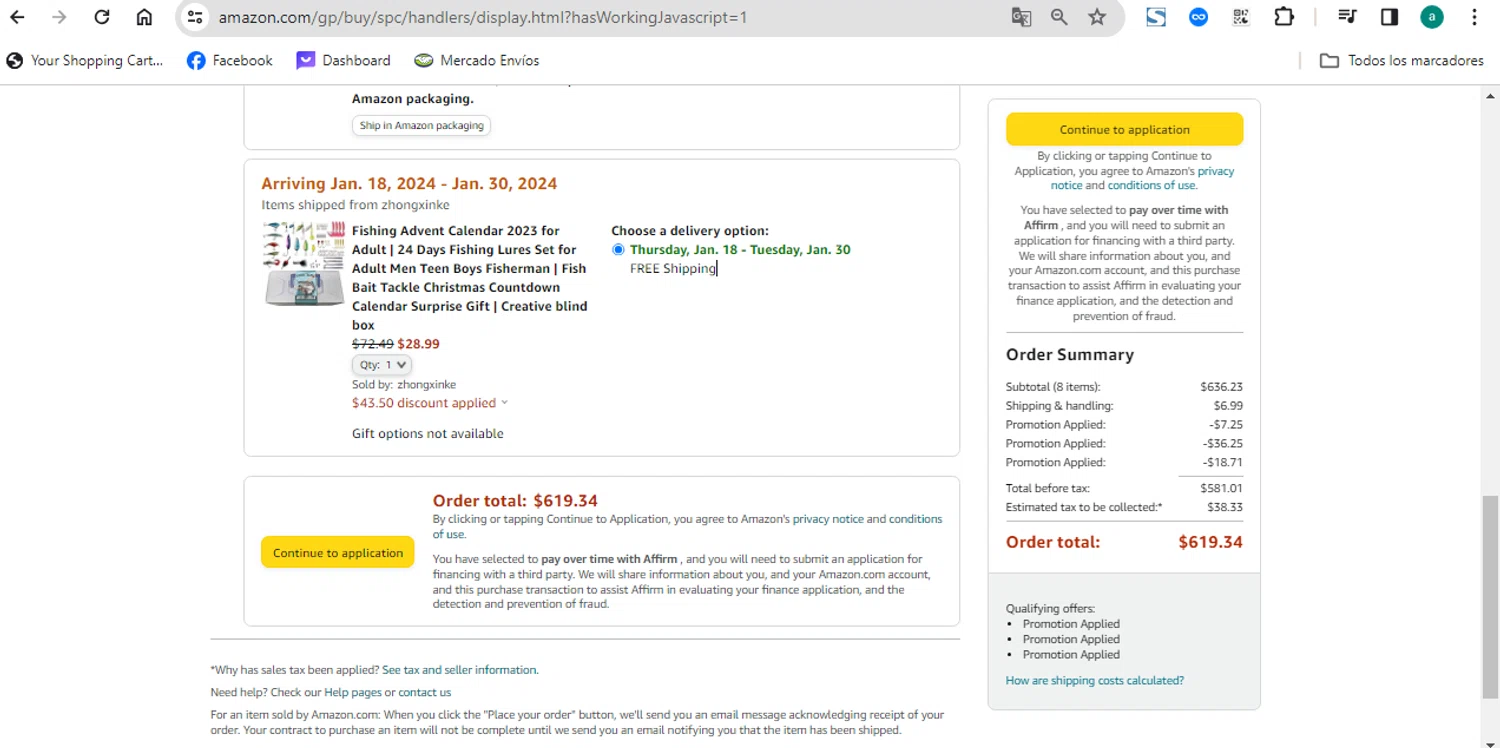The image size is (1500, 748).
Task: Click the contact us link
Action: tap(424, 692)
